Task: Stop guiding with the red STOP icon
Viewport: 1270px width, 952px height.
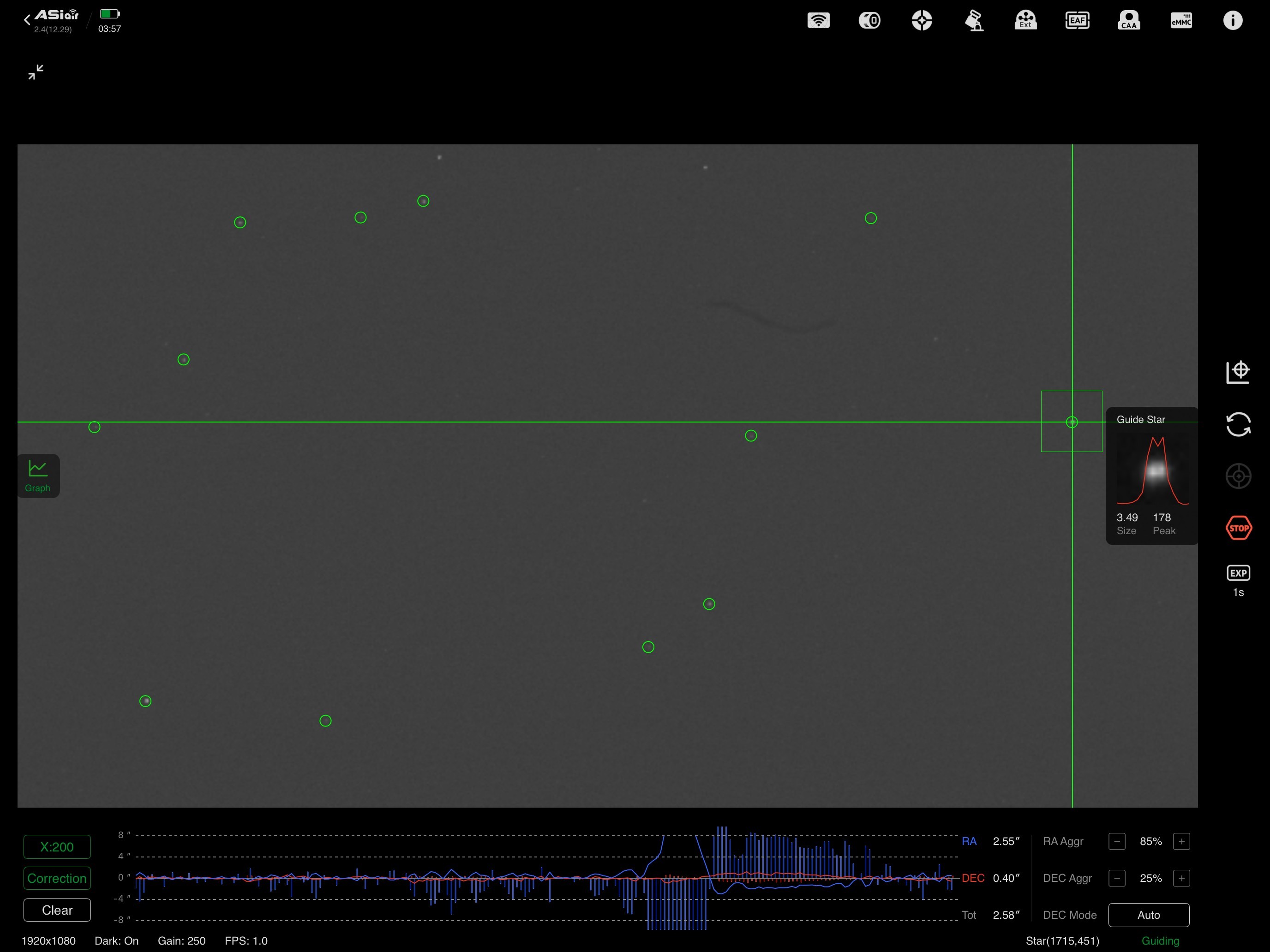Action: coord(1239,528)
